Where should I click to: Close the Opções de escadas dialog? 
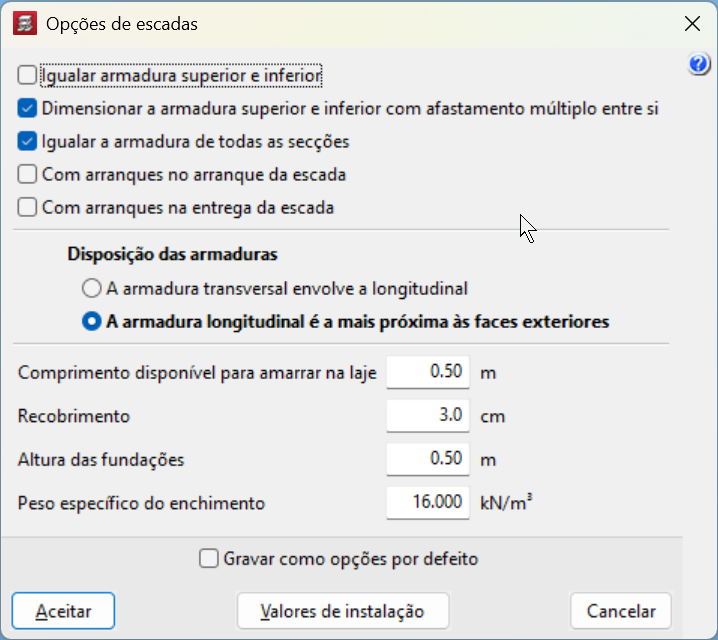tap(689, 22)
